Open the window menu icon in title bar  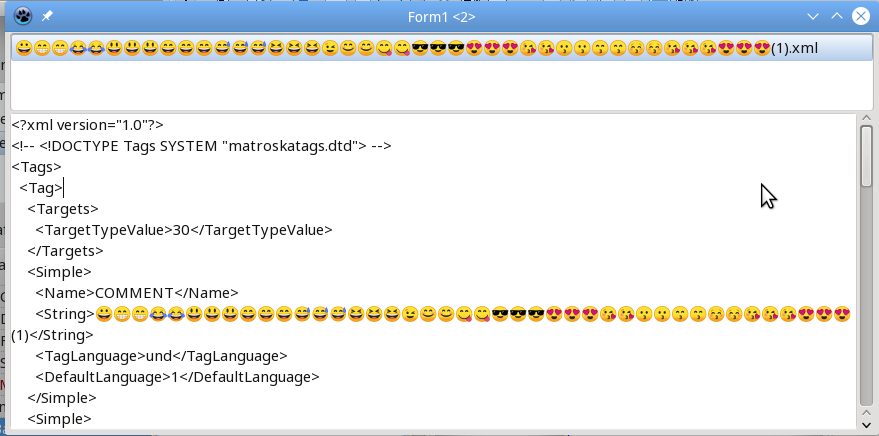[24, 16]
